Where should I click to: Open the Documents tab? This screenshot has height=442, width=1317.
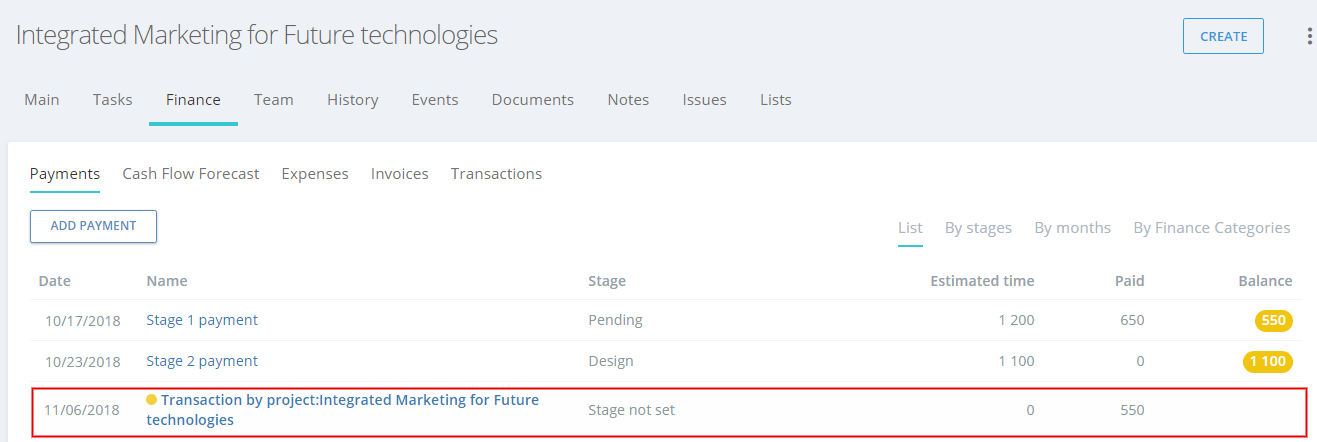[x=533, y=100]
